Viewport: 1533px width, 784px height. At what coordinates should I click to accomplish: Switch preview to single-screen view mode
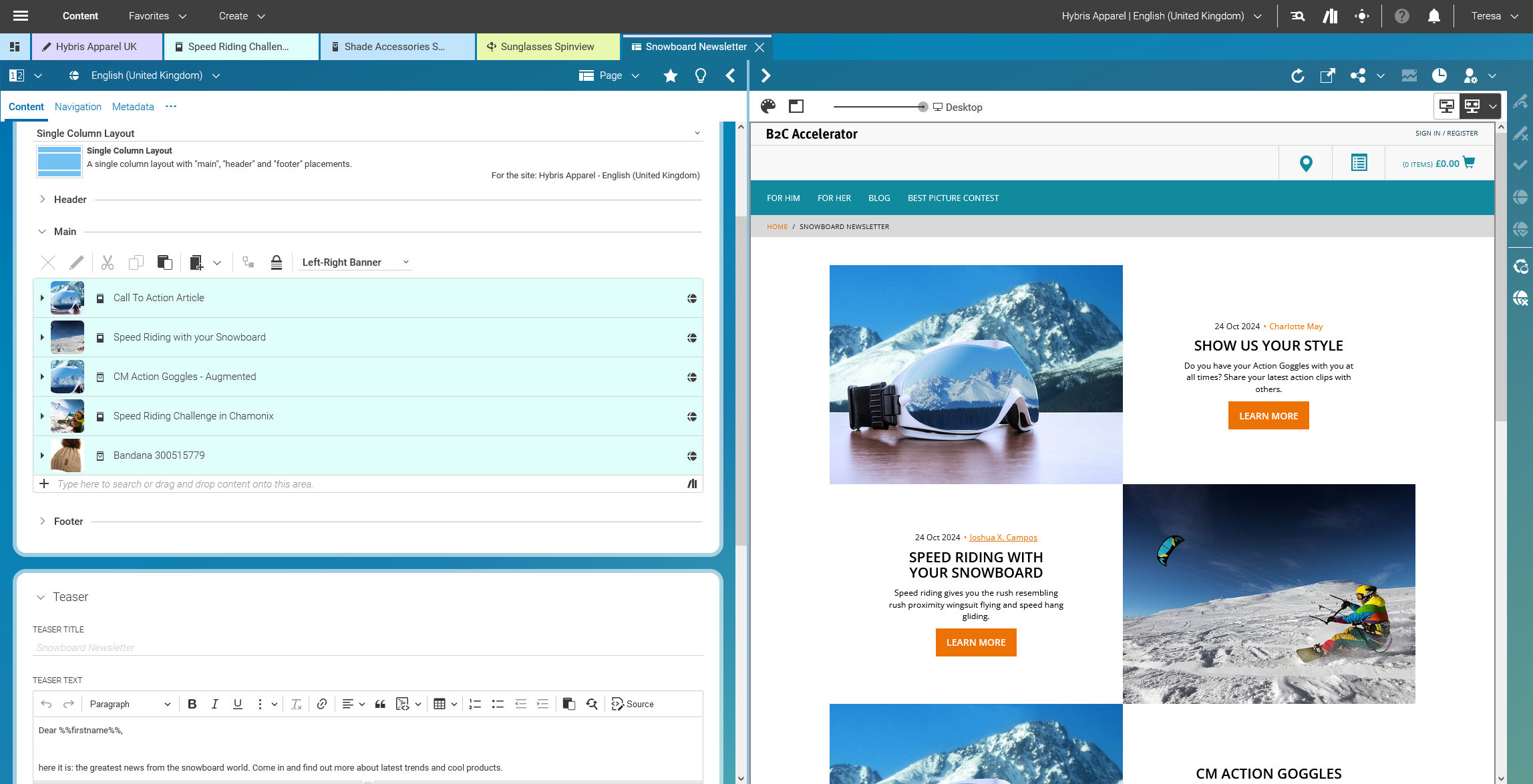click(x=1447, y=106)
